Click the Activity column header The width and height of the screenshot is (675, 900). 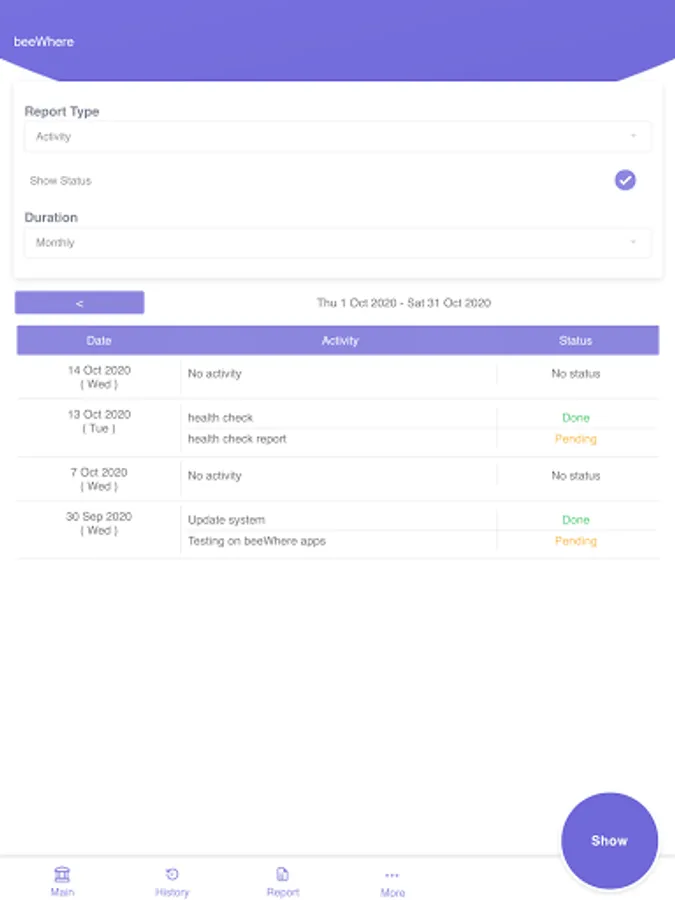[x=340, y=341]
